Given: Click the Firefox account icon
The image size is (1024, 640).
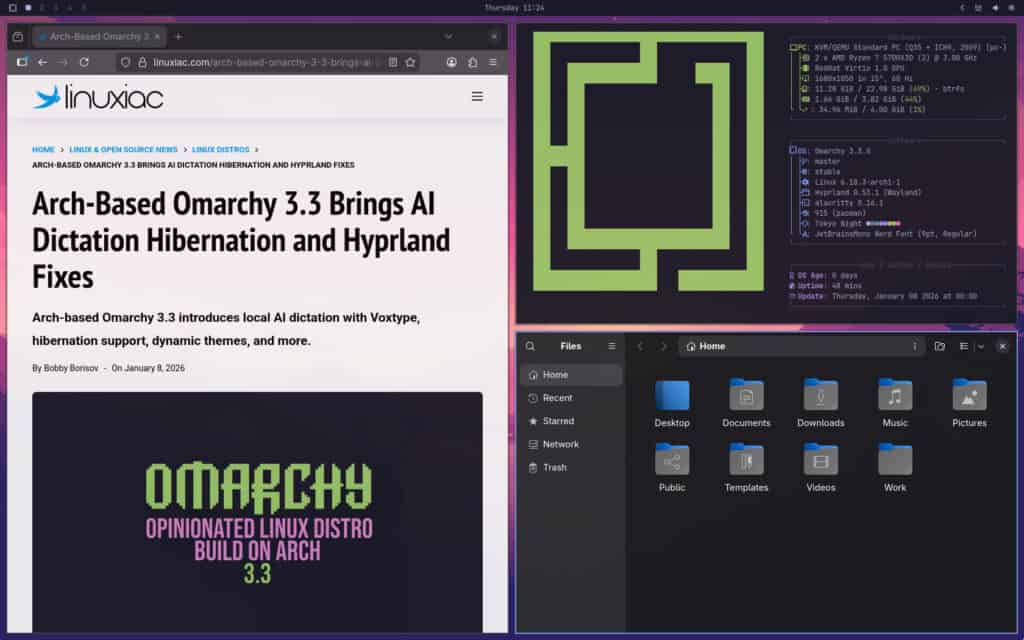Looking at the screenshot, I should pyautogui.click(x=452, y=61).
